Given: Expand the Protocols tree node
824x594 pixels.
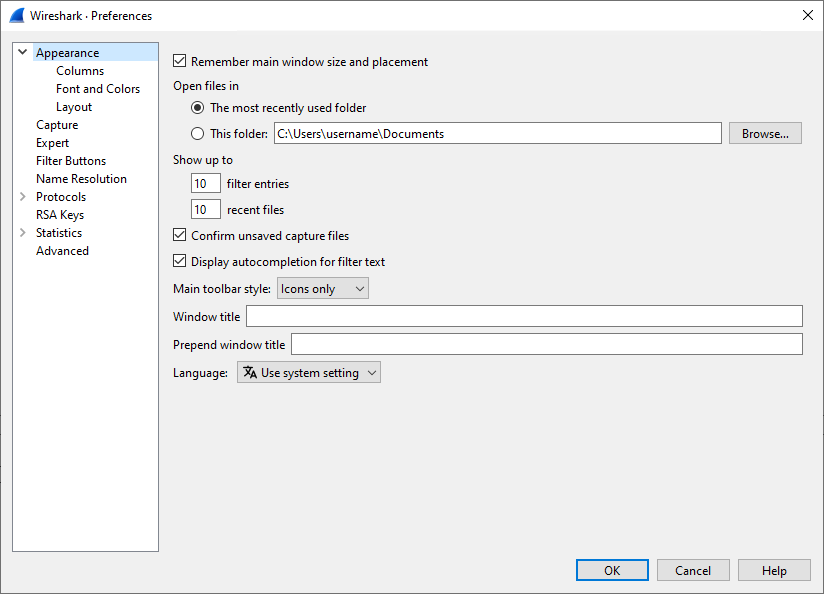Looking at the screenshot, I should [x=23, y=197].
